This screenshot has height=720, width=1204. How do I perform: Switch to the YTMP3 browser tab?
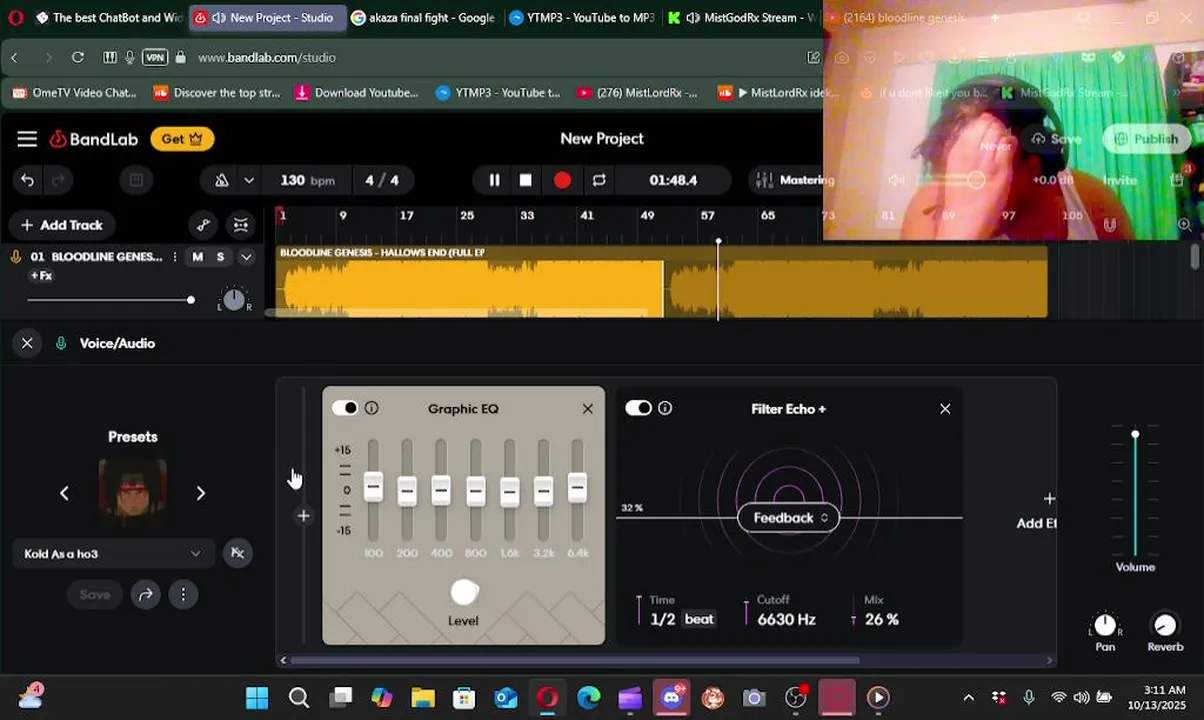click(581, 18)
